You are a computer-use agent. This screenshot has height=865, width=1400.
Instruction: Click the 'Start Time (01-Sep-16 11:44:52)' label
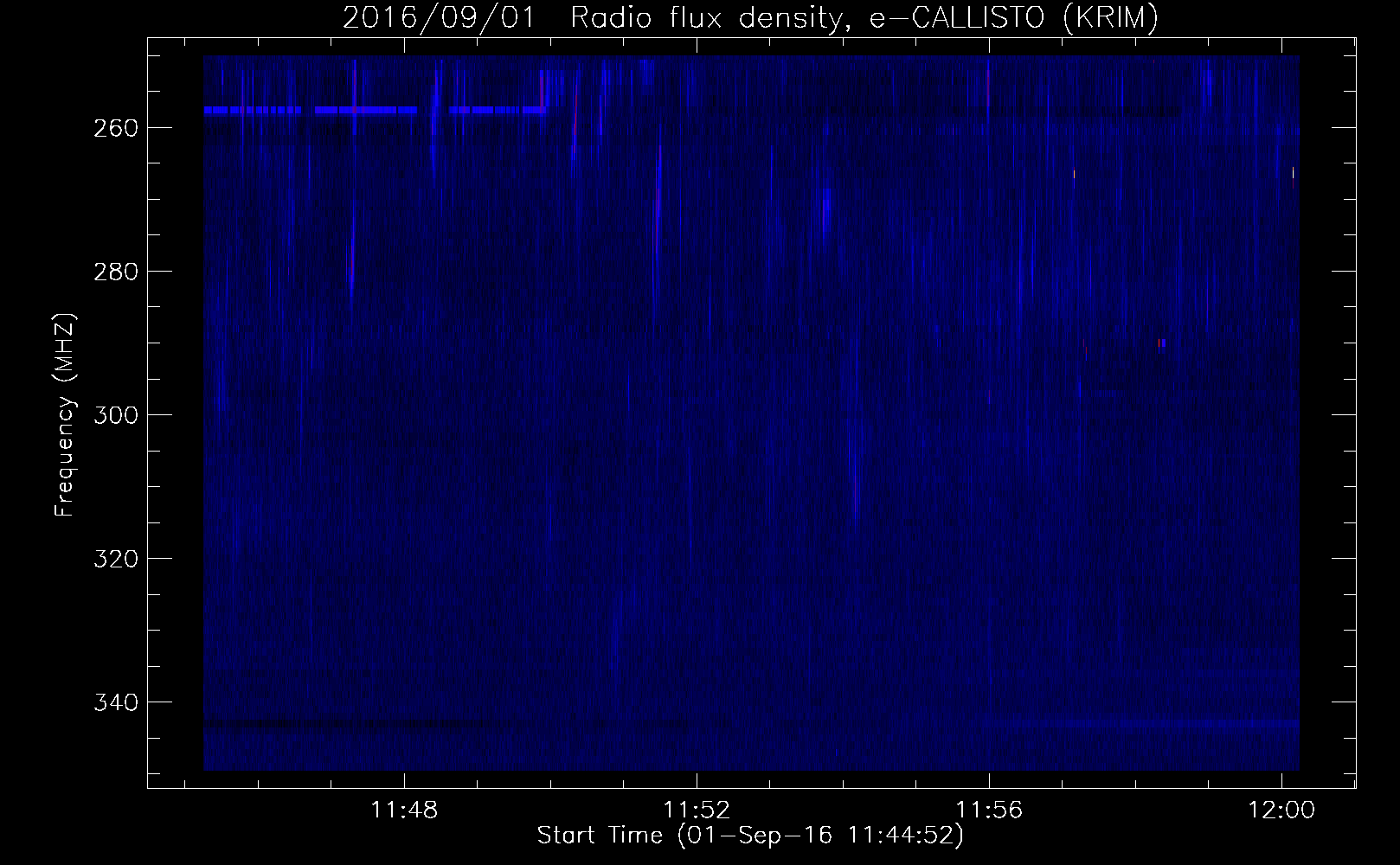click(x=750, y=836)
